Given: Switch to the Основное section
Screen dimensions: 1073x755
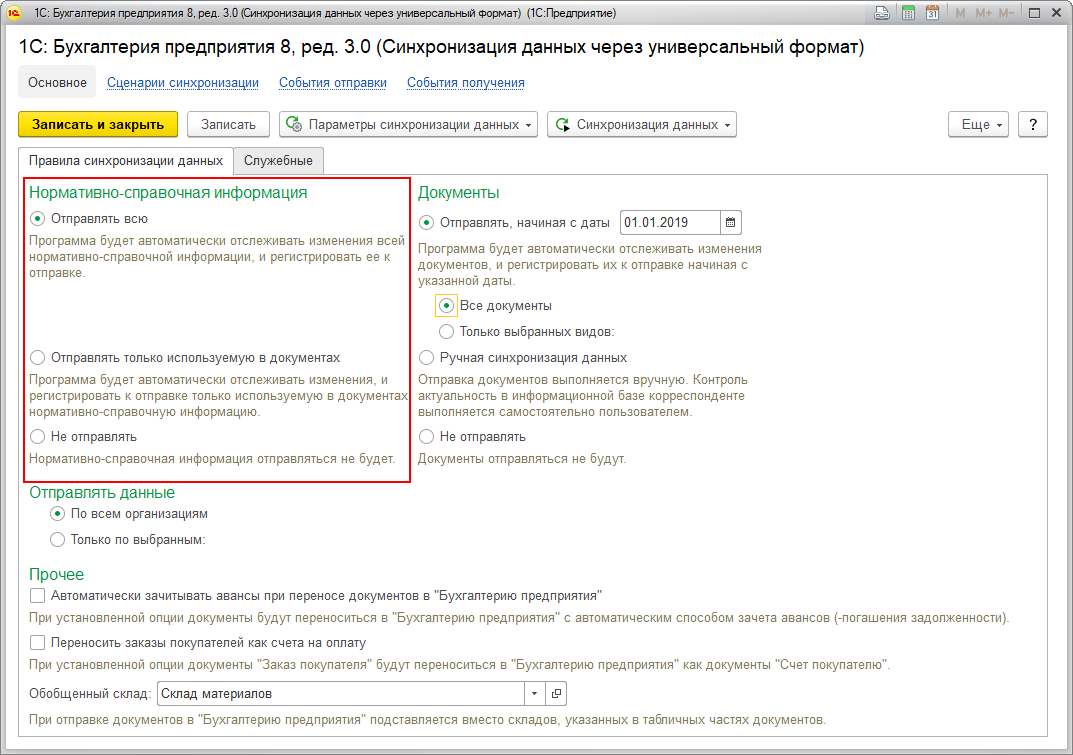Looking at the screenshot, I should pos(57,82).
